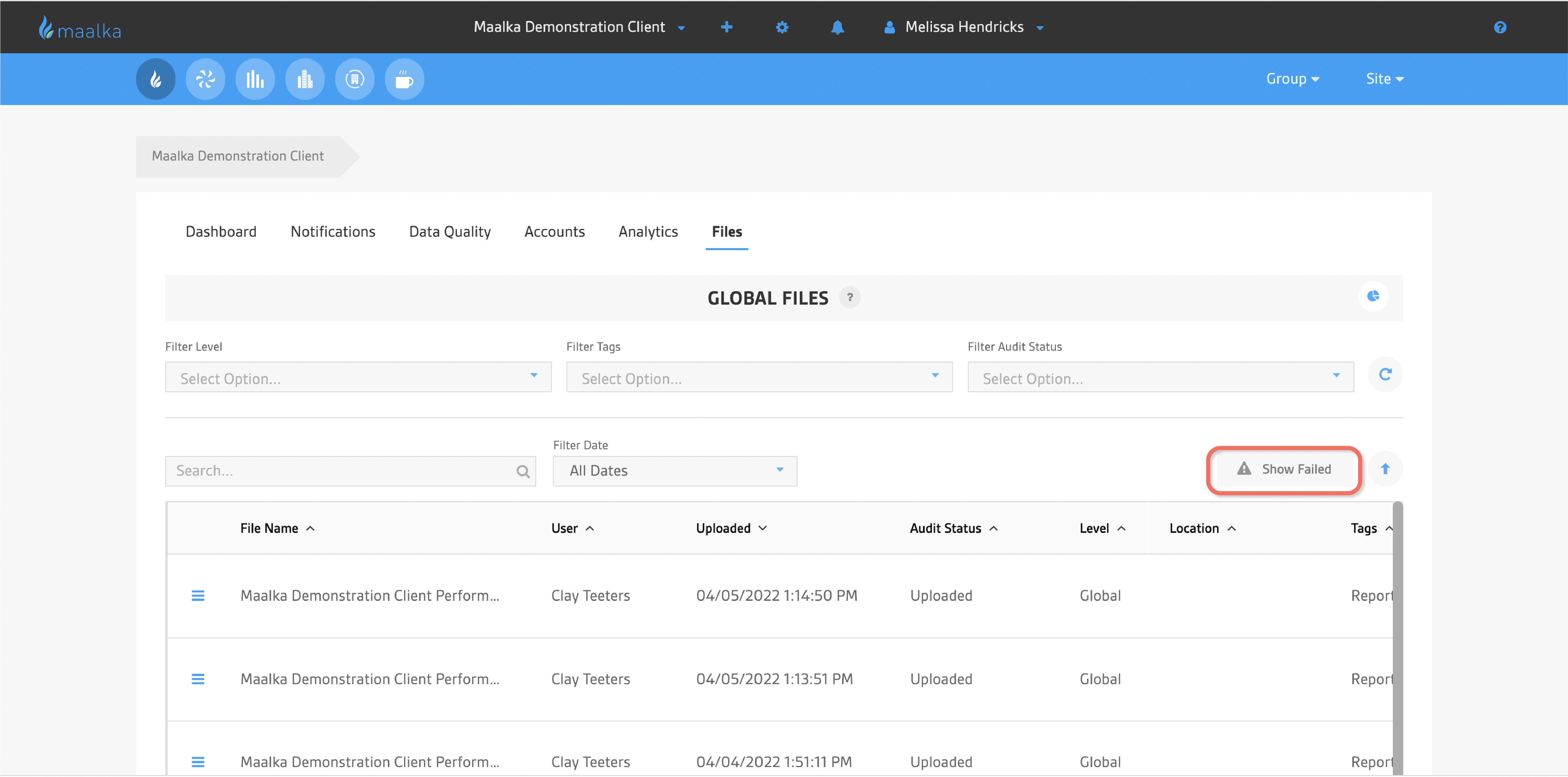Viewport: 1568px width, 777px height.
Task: Open the pie chart icon in Global Files
Action: point(1373,297)
